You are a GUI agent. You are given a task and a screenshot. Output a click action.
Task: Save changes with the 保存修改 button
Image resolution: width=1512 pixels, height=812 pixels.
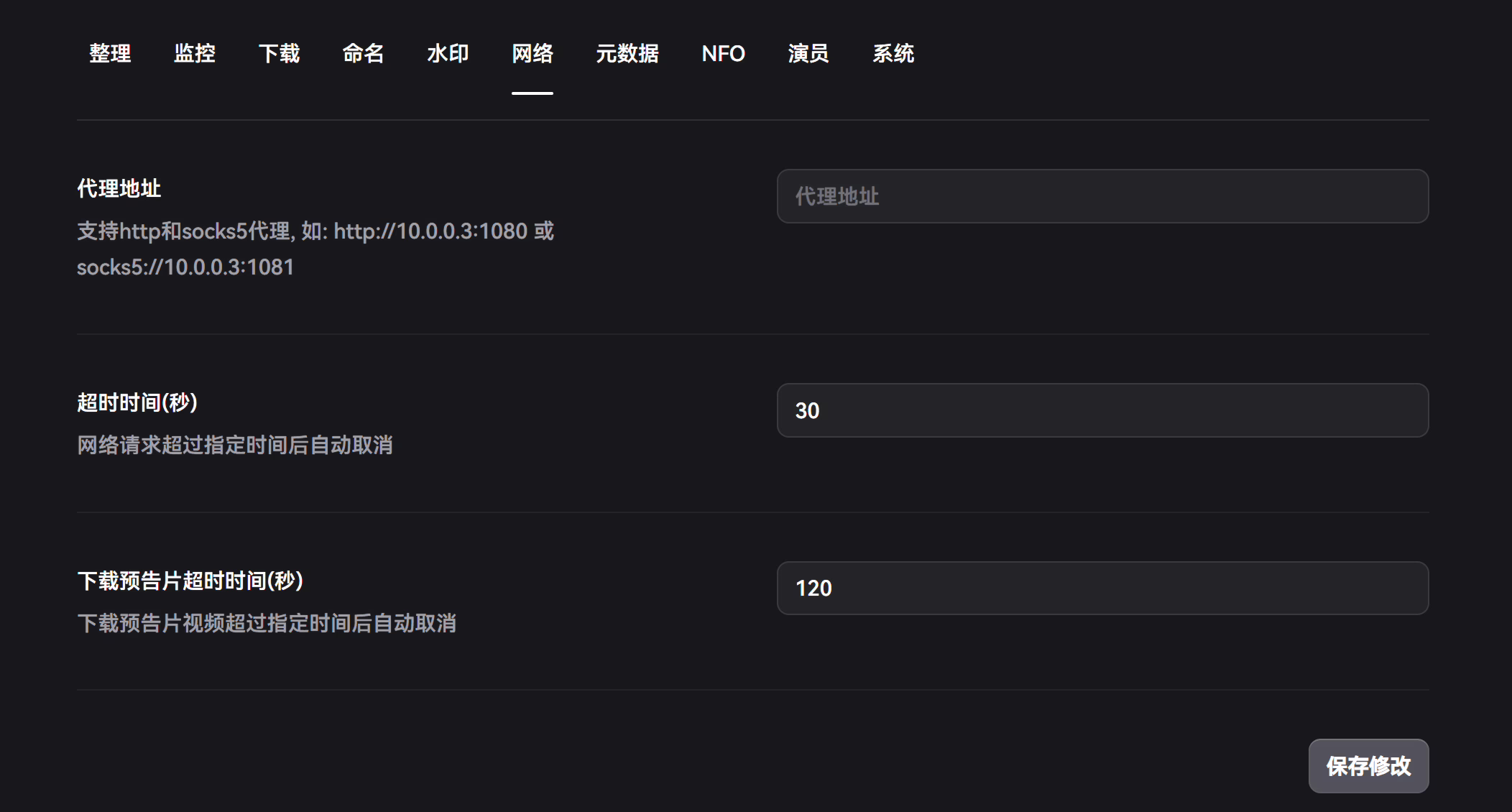[1368, 766]
